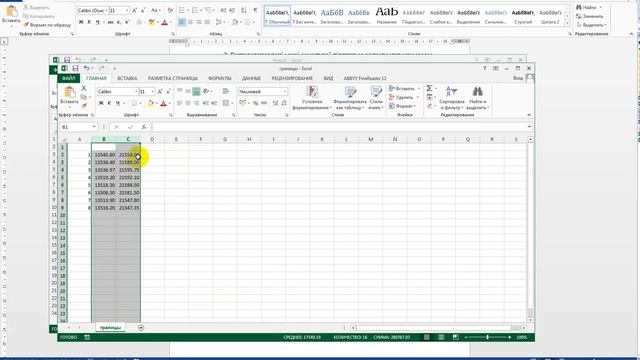Apply Excel red font color

163,103
